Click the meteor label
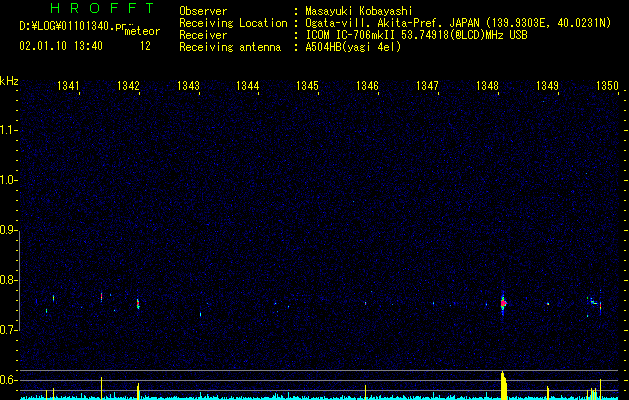This screenshot has height=400, width=629. coord(142,31)
